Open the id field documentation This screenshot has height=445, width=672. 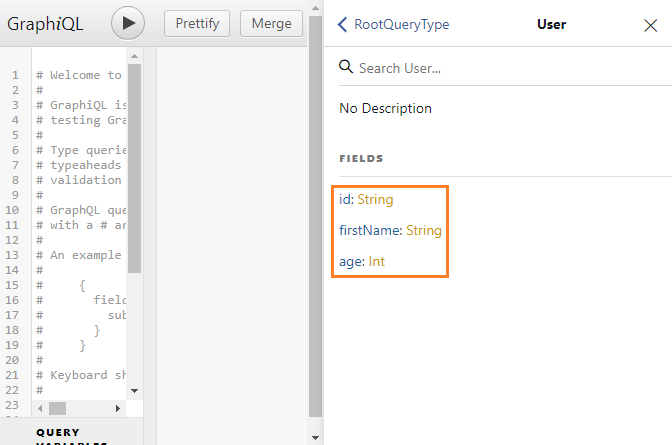pyautogui.click(x=345, y=200)
